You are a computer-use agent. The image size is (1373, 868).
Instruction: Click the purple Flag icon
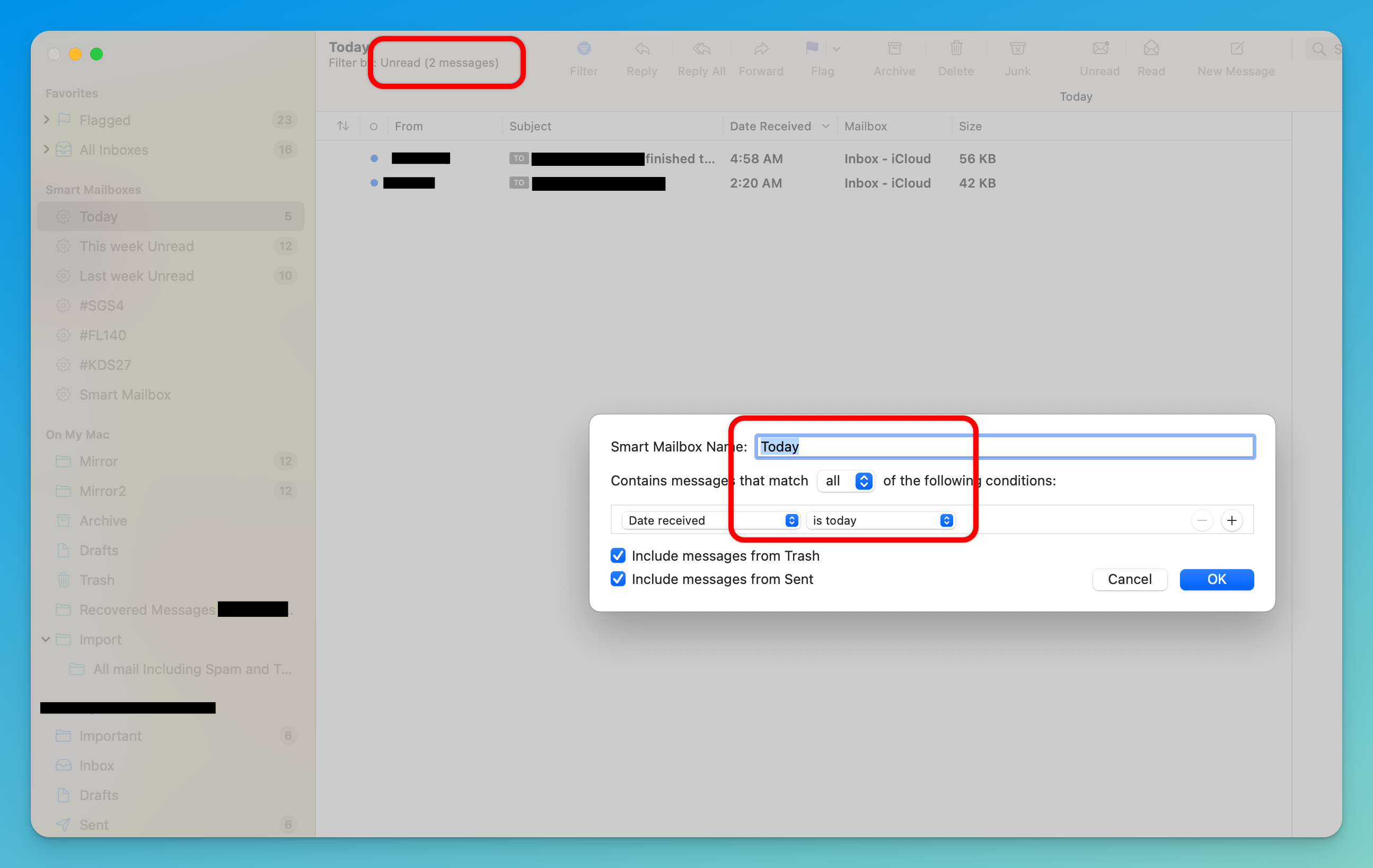812,49
